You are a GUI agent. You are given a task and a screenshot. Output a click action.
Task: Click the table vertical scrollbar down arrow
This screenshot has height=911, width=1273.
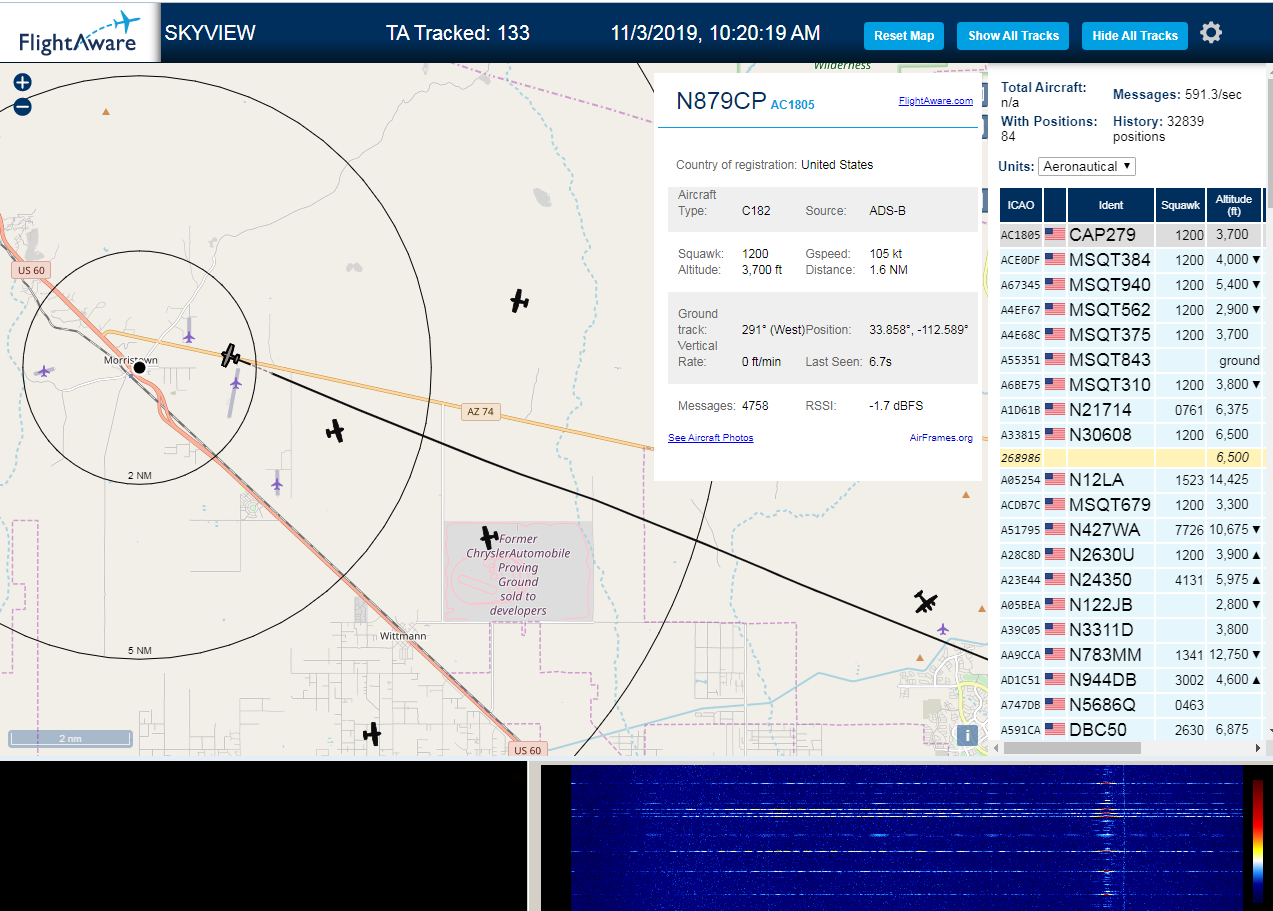(x=1268, y=731)
